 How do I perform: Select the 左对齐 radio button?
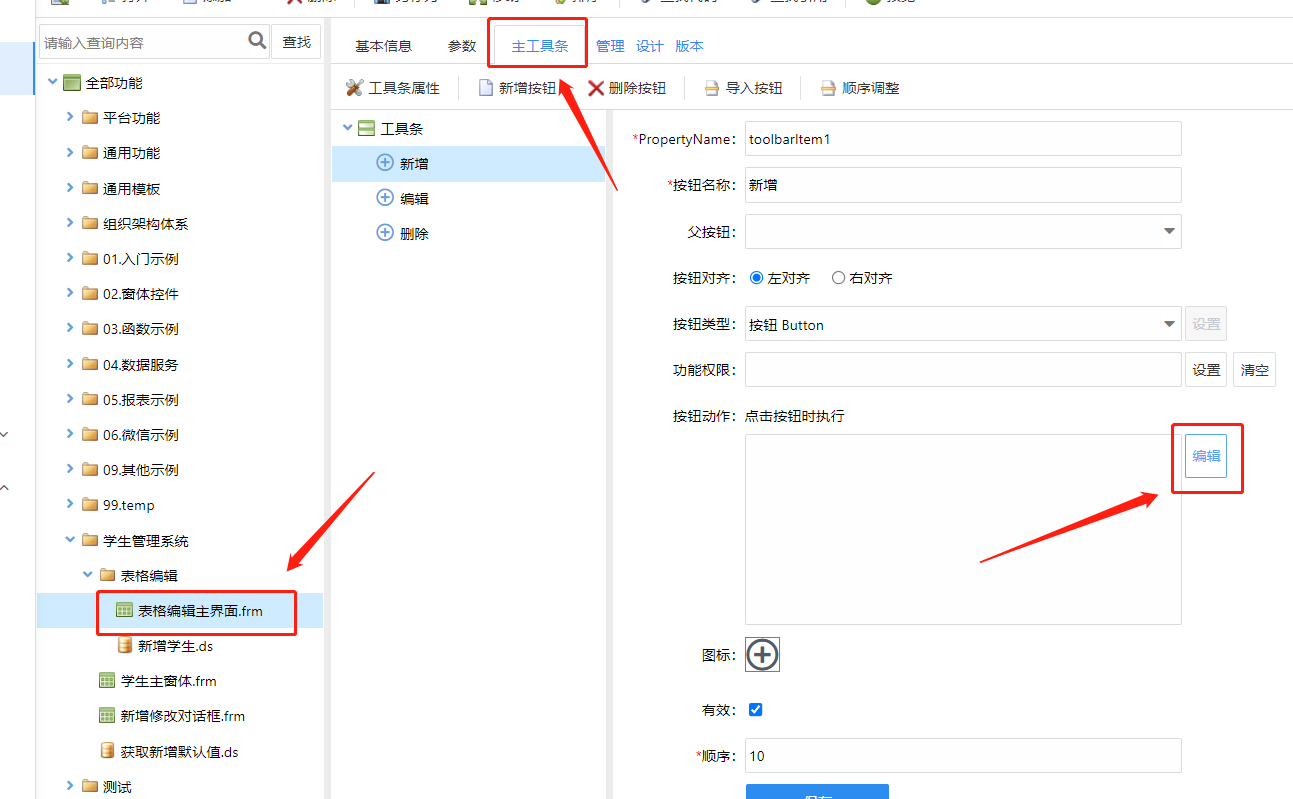(x=756, y=278)
